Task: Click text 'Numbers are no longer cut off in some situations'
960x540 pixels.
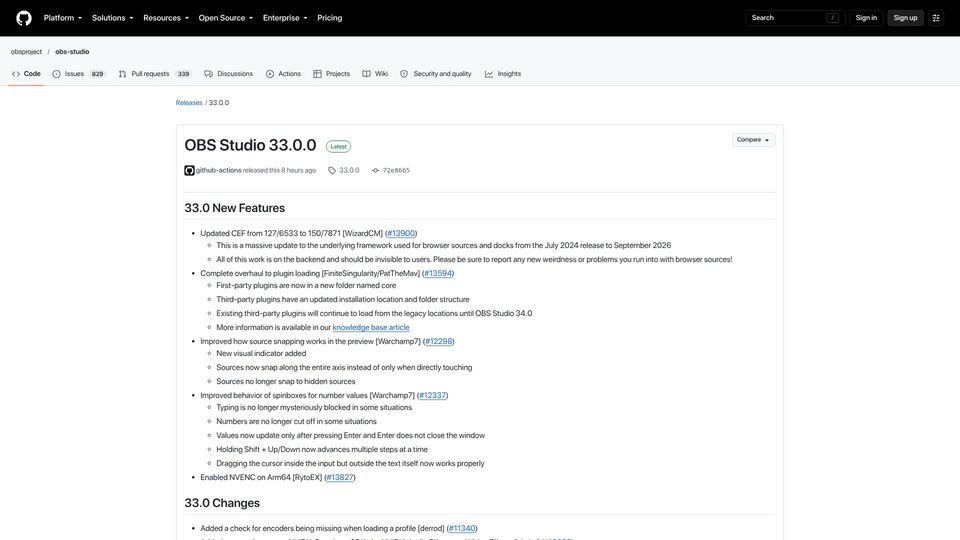Action: 296,421
